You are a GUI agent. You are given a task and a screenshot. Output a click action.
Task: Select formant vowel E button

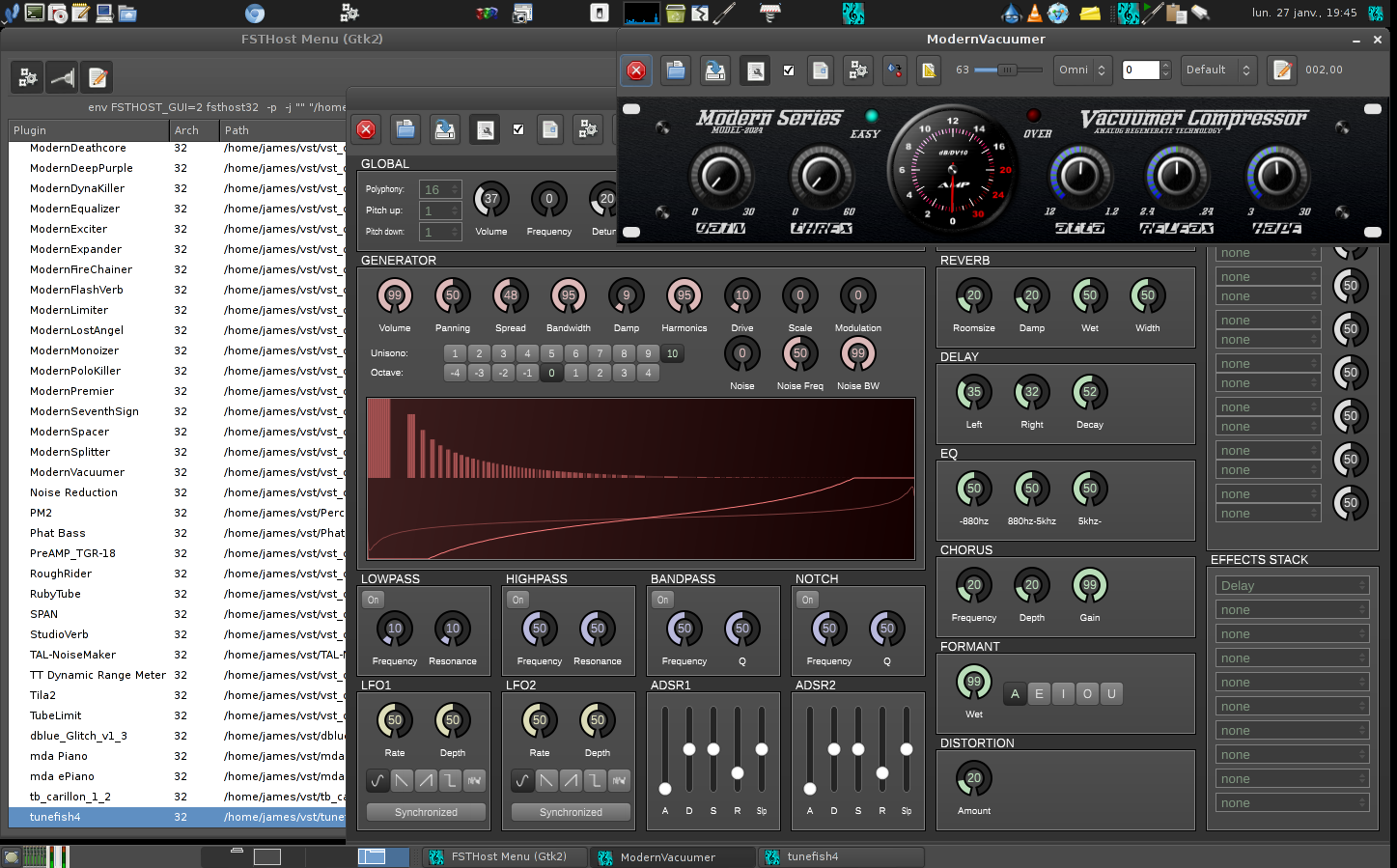[1039, 694]
